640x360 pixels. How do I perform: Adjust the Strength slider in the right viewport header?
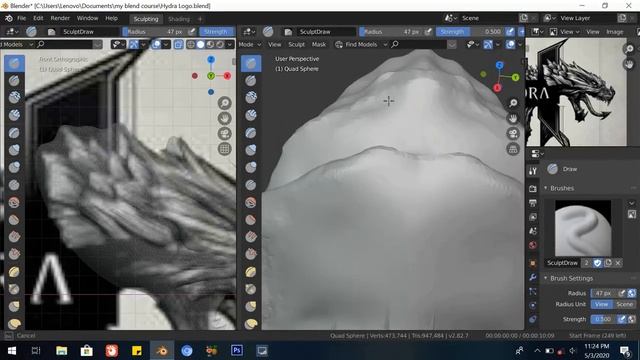470,31
